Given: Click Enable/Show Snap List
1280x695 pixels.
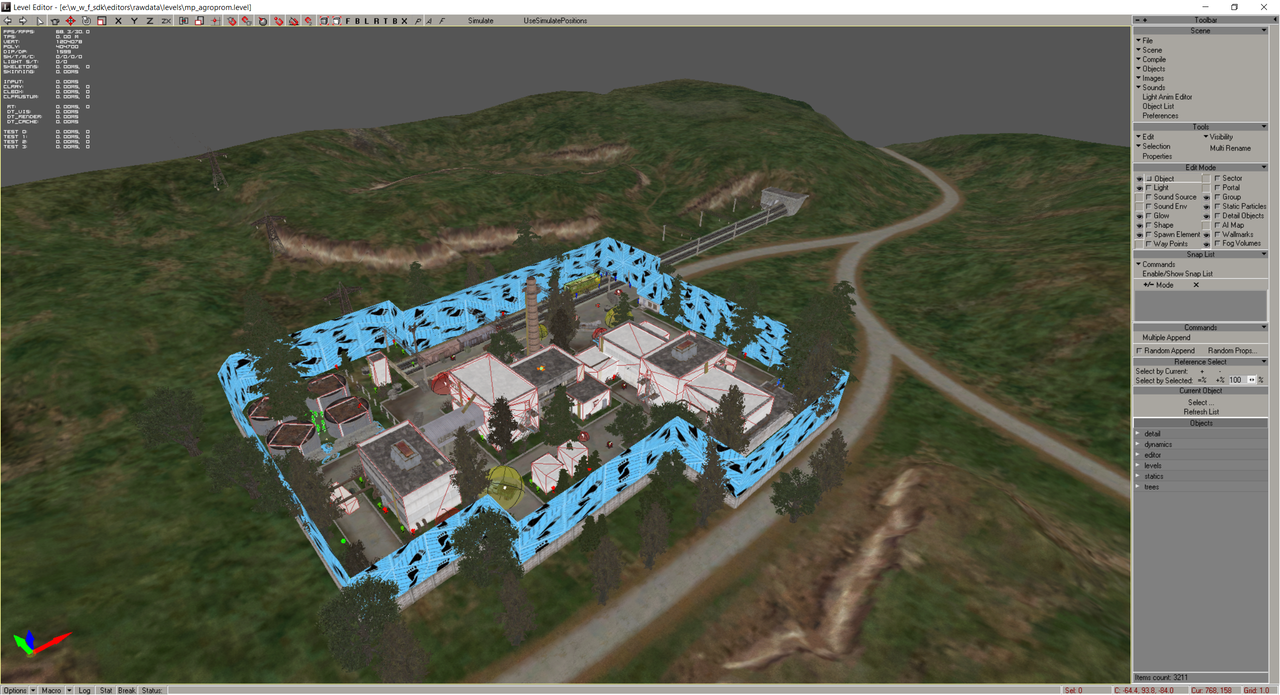Looking at the screenshot, I should point(1178,273).
